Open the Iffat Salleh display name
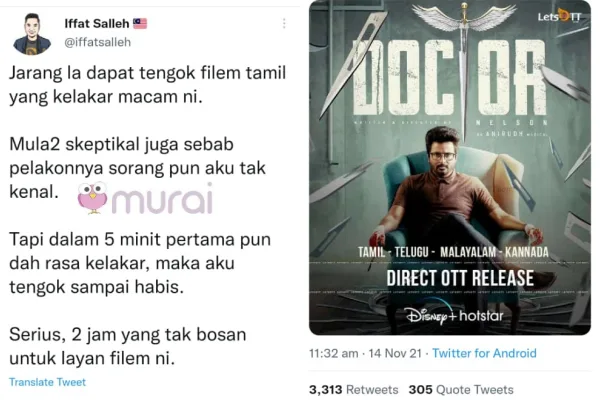600x400 pixels. pyautogui.click(x=97, y=24)
